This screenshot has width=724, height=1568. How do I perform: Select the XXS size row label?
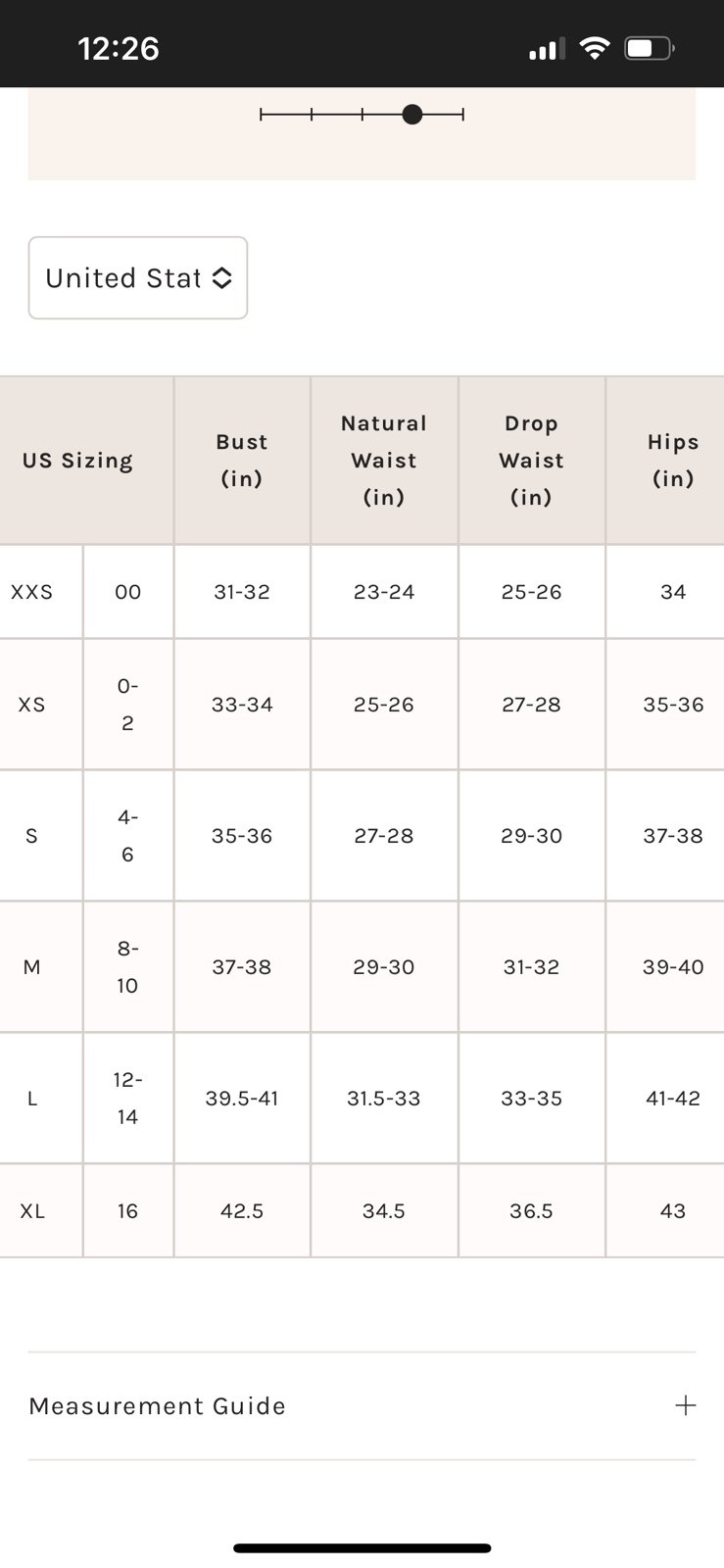(31, 592)
